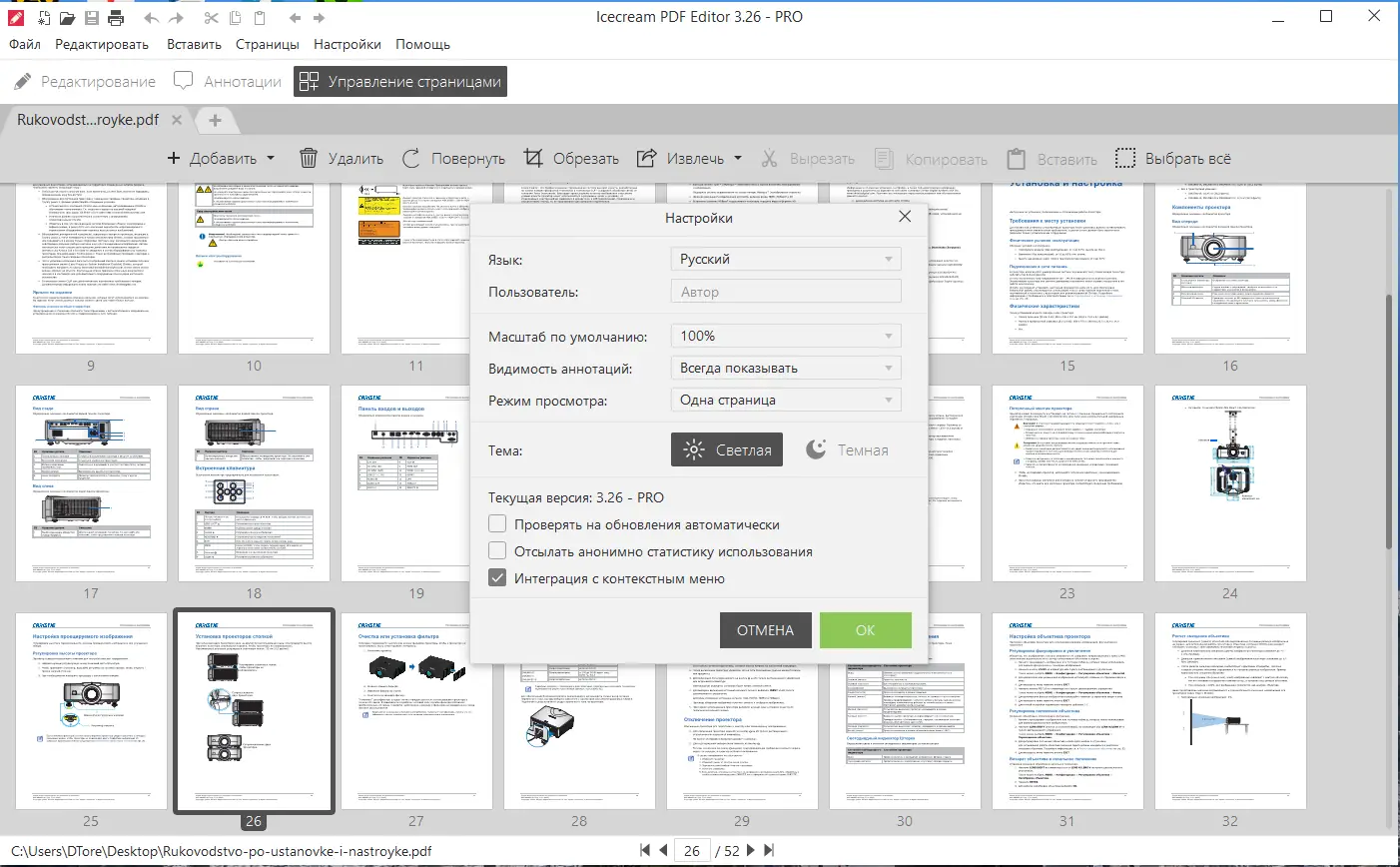Save the document with the save icon
Image resolution: width=1400 pixels, height=867 pixels.
(x=91, y=17)
